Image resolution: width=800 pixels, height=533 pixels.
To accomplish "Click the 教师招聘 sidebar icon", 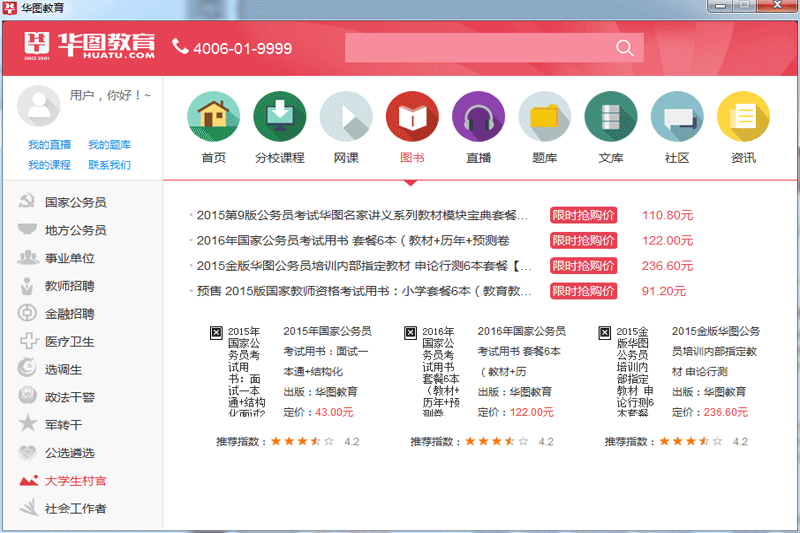I will click(x=27, y=286).
